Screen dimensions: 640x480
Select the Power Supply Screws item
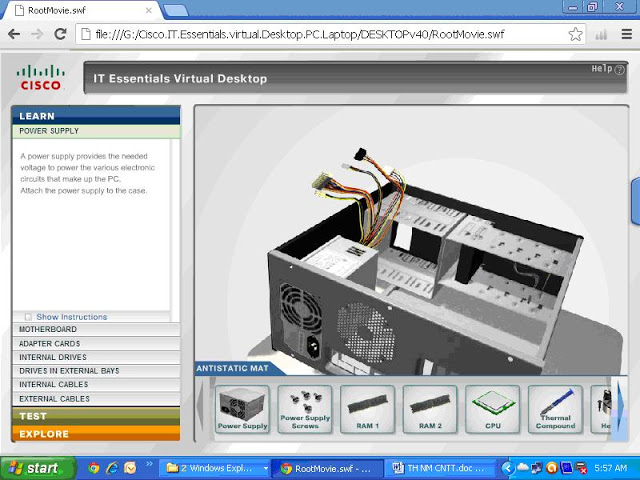click(305, 409)
